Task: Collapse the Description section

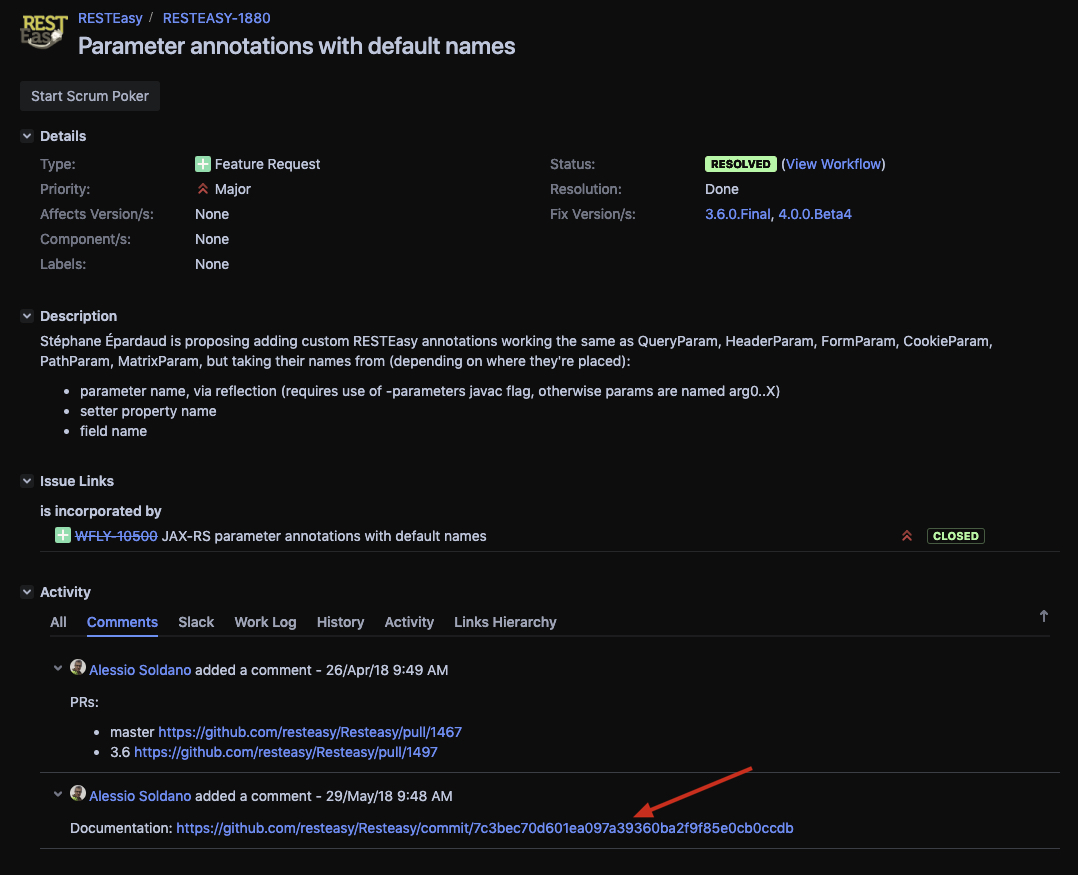Action: 27,315
